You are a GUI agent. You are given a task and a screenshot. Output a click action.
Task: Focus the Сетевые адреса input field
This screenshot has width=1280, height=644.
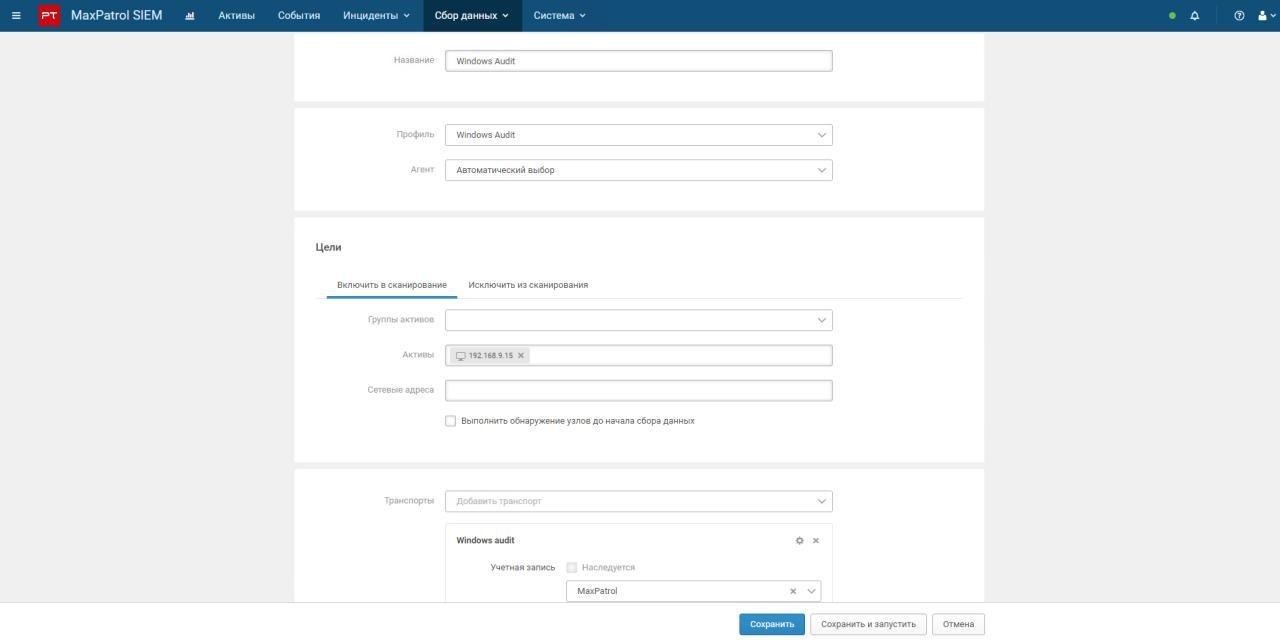pos(638,390)
